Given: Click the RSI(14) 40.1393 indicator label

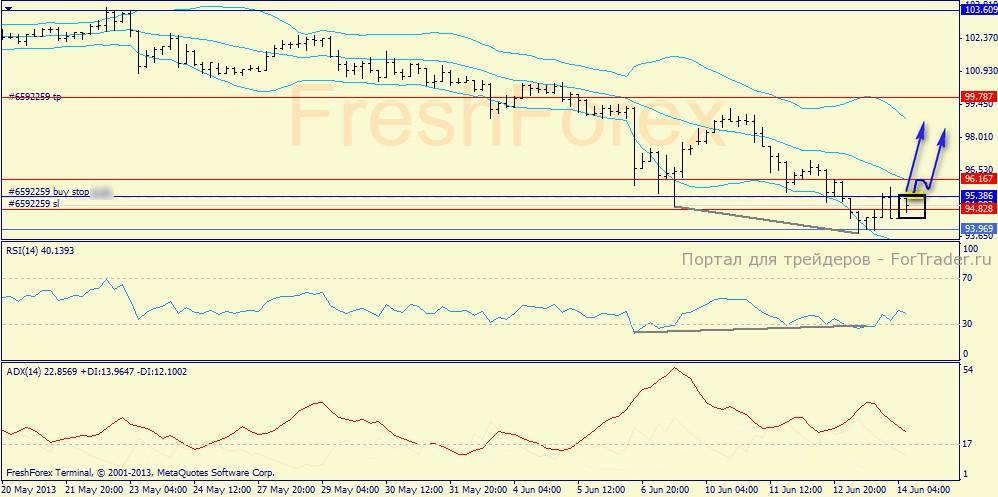Looking at the screenshot, I should click(x=39, y=251).
